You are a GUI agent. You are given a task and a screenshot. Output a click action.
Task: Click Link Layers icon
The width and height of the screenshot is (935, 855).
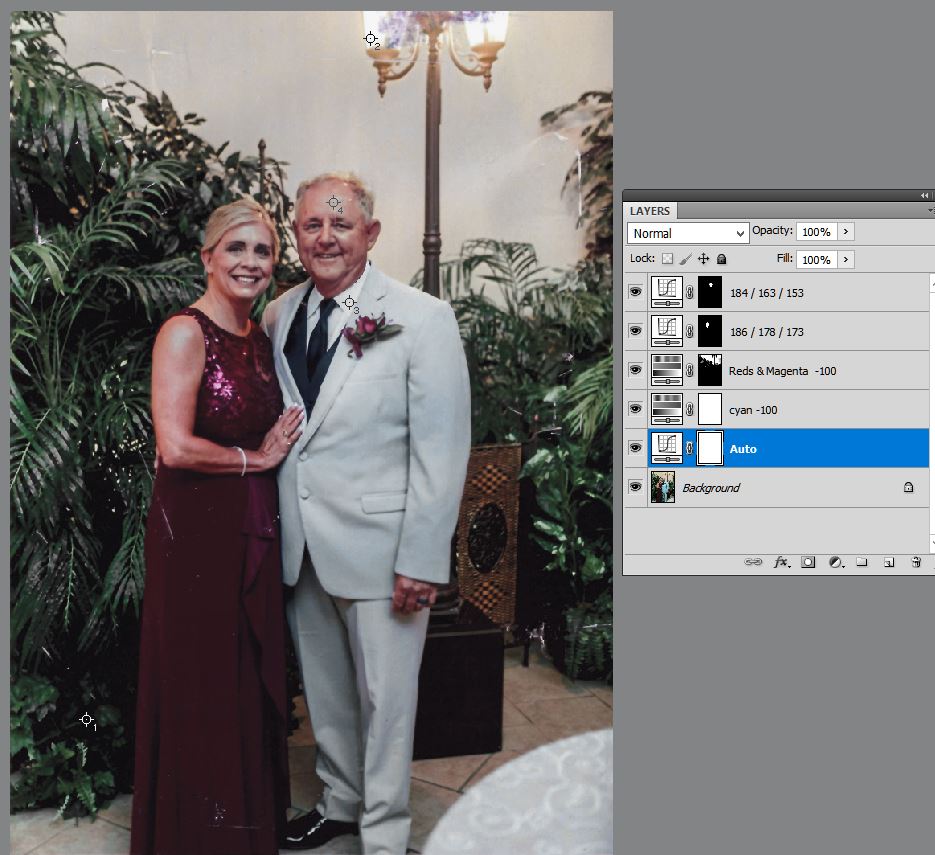(753, 562)
